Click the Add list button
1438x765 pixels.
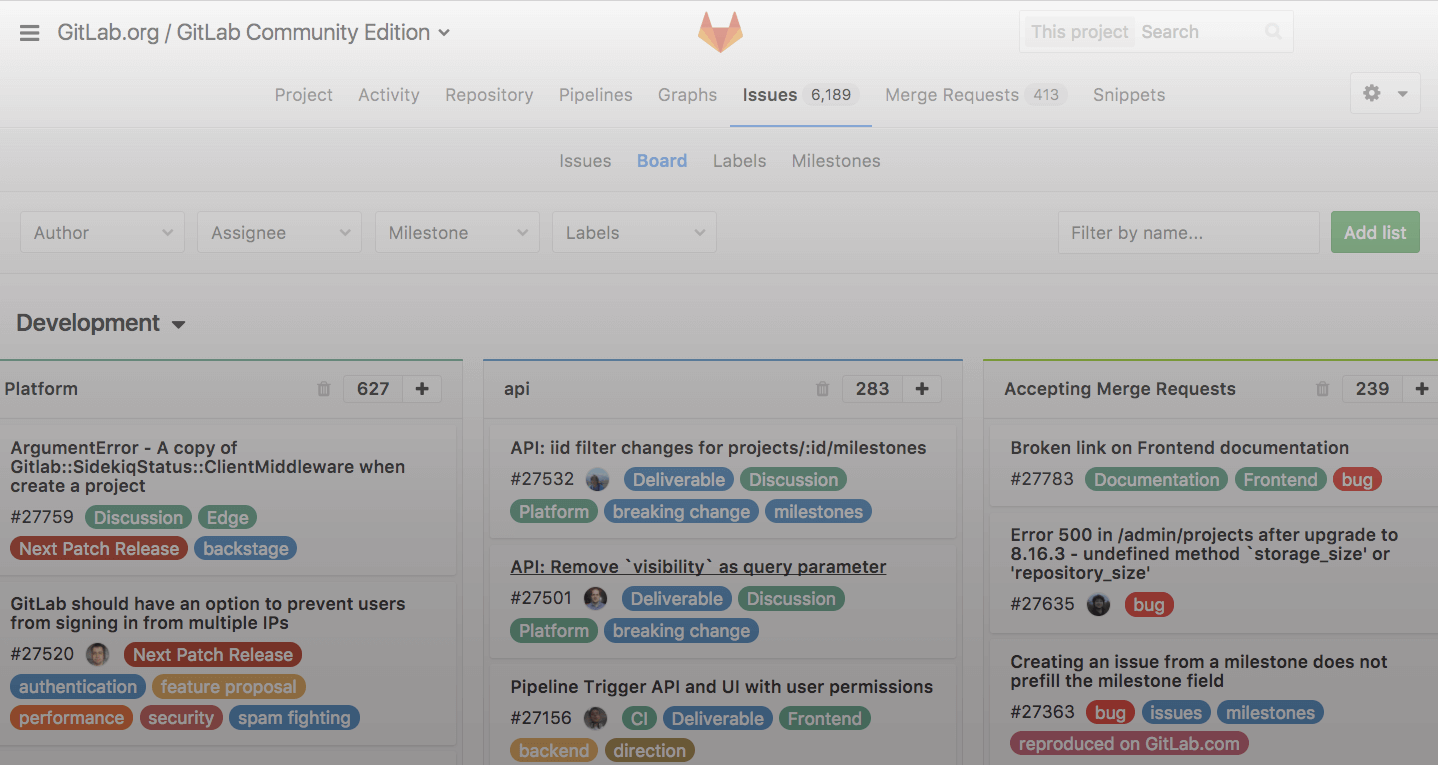(x=1374, y=232)
